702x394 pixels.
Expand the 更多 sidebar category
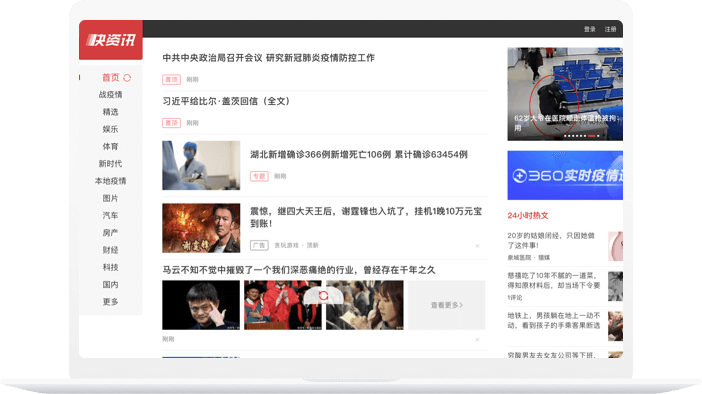(111, 302)
